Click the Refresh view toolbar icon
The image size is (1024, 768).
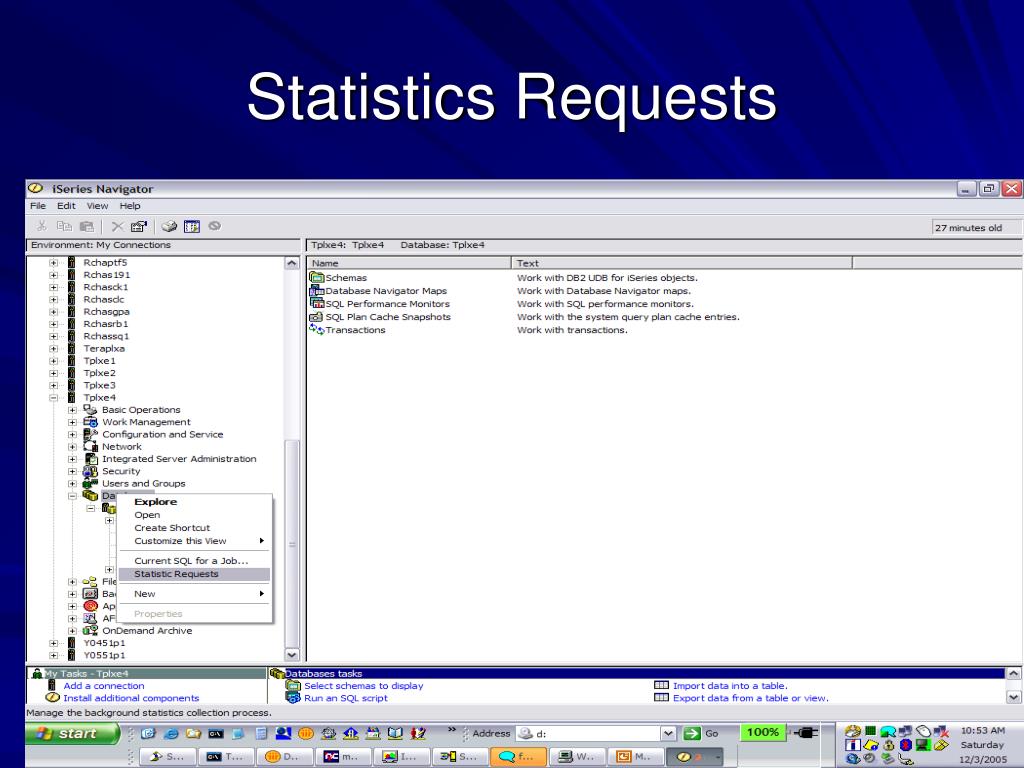pyautogui.click(x=192, y=226)
